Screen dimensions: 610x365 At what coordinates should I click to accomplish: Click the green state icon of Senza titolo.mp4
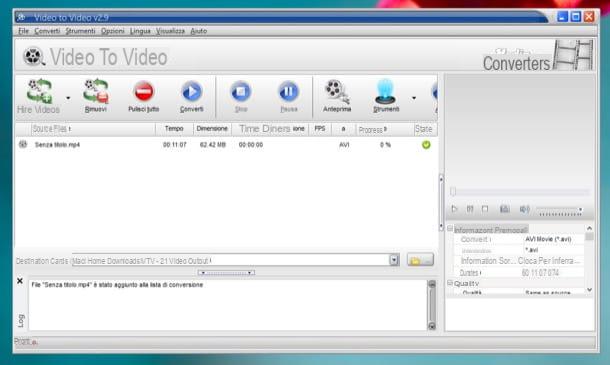[426, 145]
